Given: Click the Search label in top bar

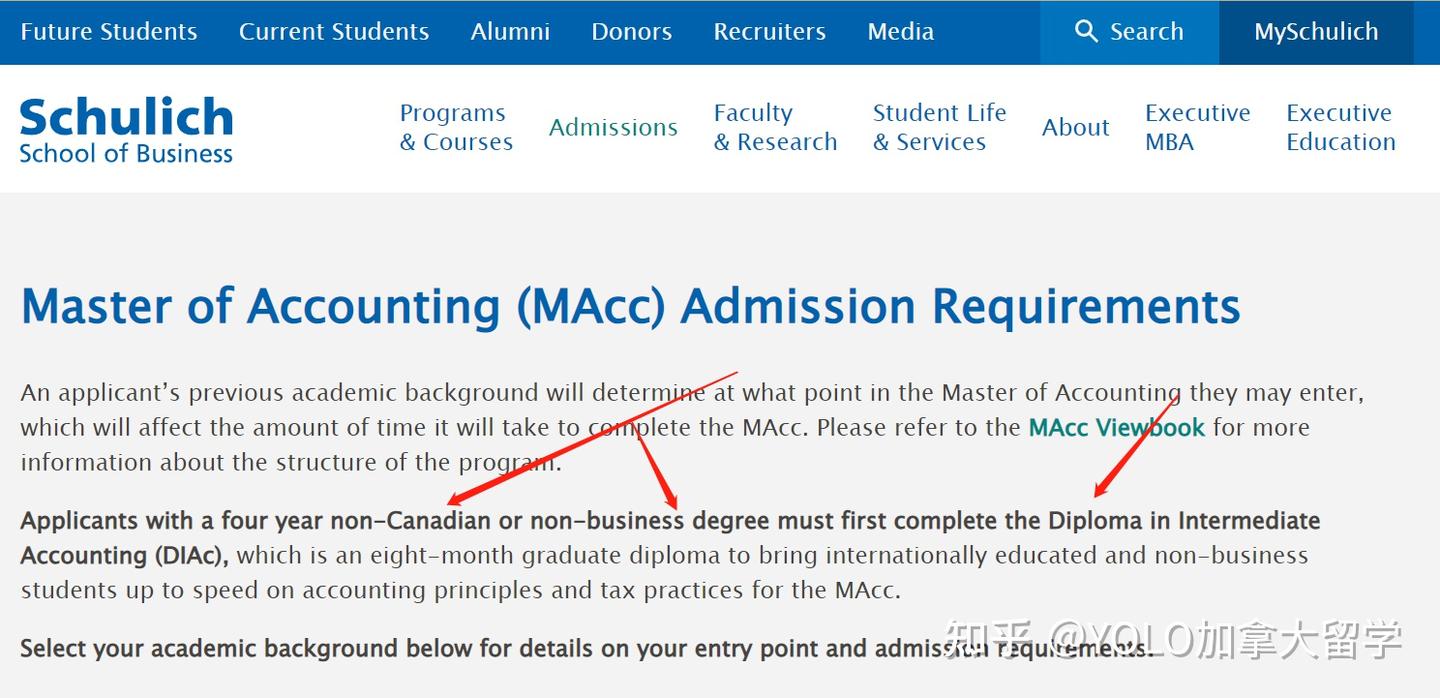Looking at the screenshot, I should click(1146, 32).
